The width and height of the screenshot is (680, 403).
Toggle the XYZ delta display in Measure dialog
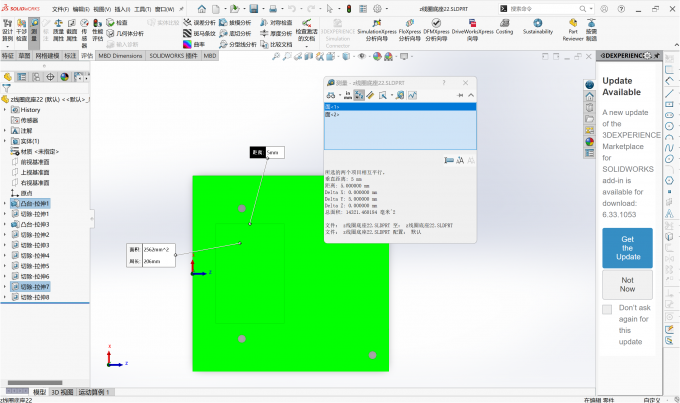point(359,95)
